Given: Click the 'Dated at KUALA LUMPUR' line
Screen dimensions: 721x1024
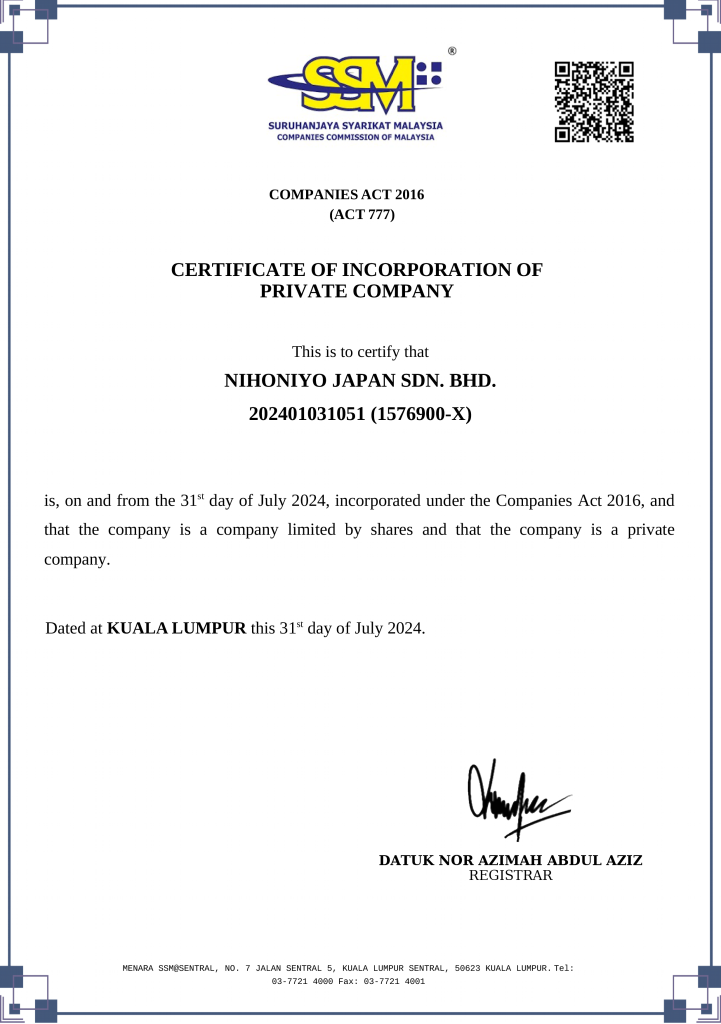Looking at the screenshot, I should pos(236,629).
